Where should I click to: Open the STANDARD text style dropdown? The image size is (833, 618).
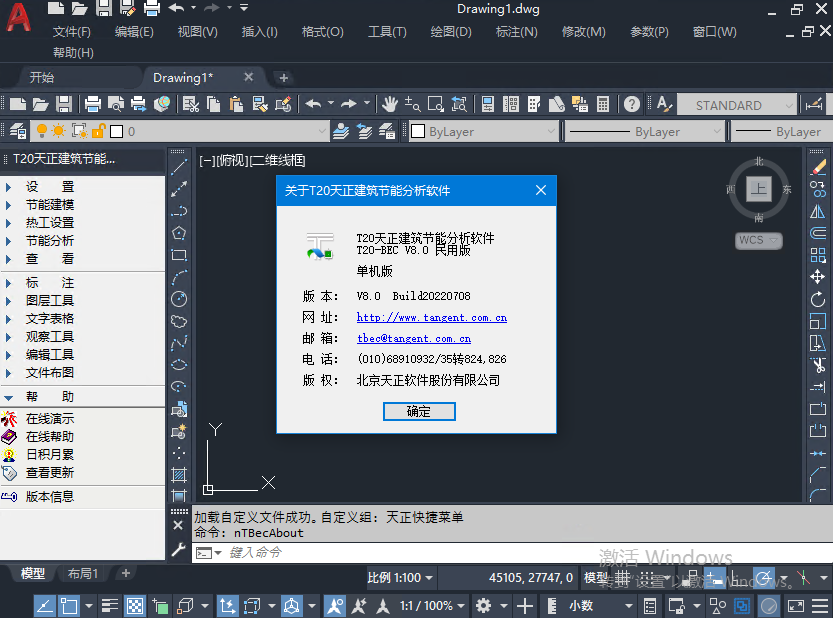point(738,105)
